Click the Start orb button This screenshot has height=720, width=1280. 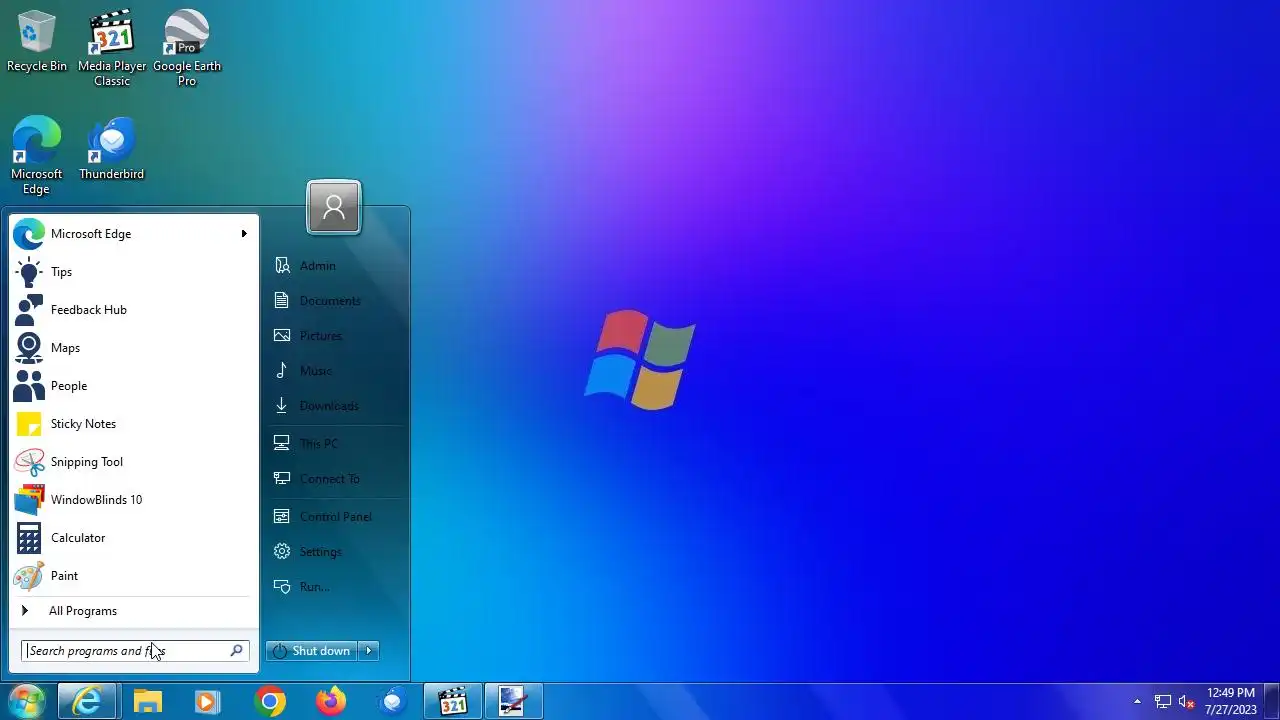(x=27, y=702)
